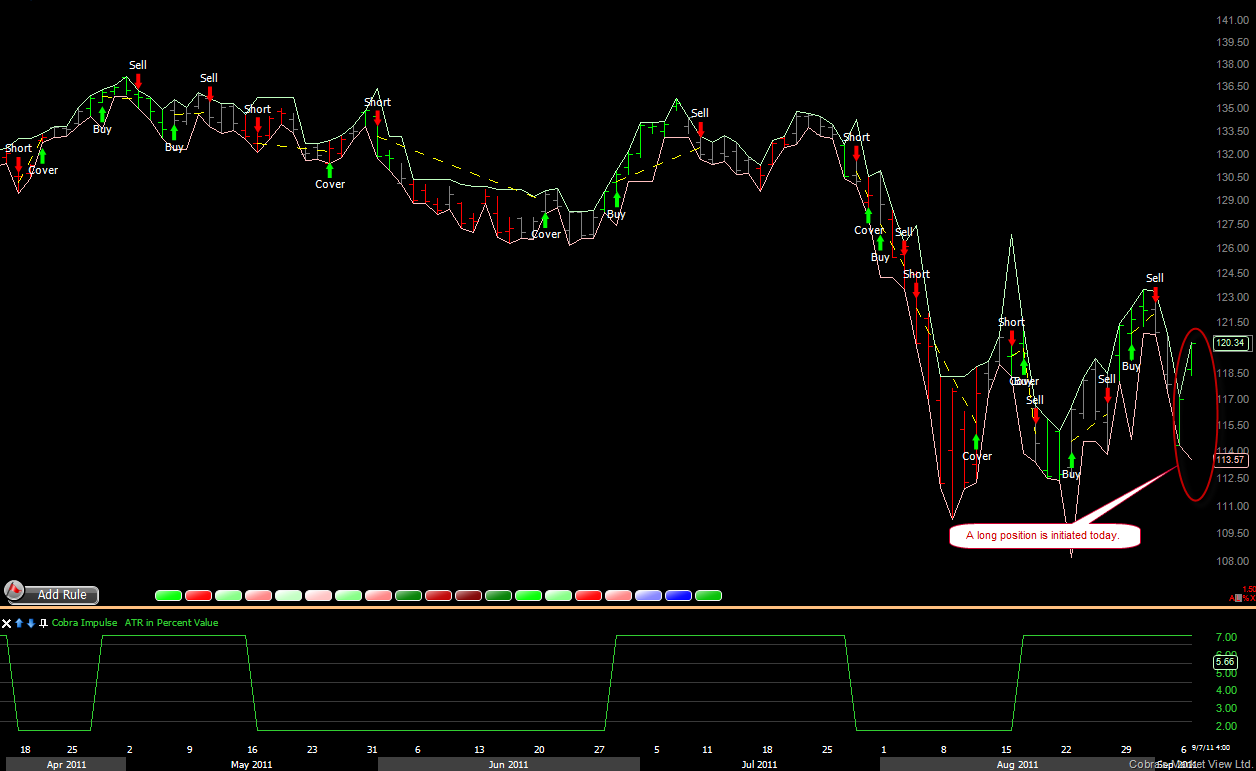Select the blue rule color swatch

[679, 595]
